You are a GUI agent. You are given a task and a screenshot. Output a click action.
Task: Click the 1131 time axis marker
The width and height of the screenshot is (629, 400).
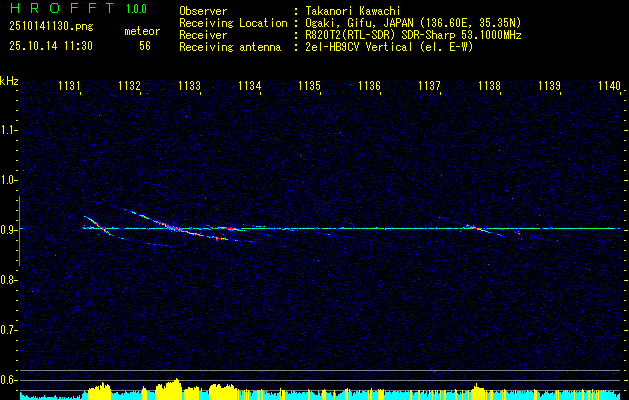[x=69, y=85]
